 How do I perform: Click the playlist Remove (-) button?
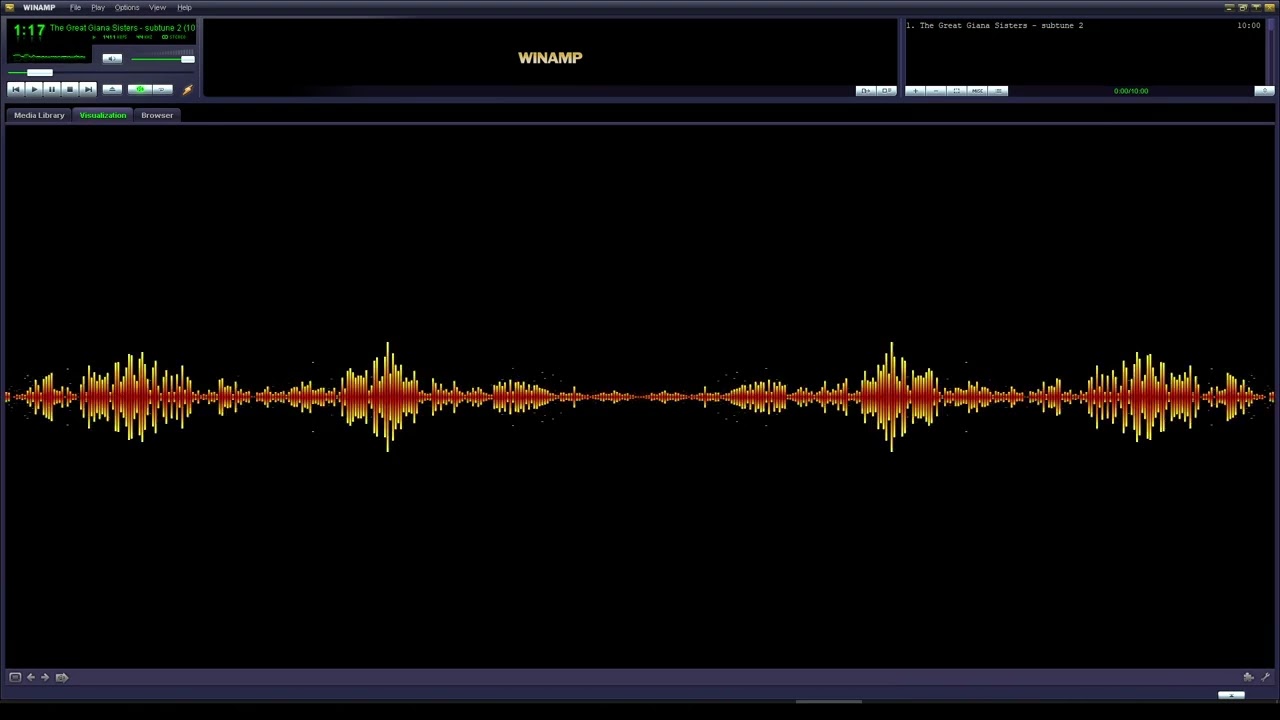coord(936,91)
